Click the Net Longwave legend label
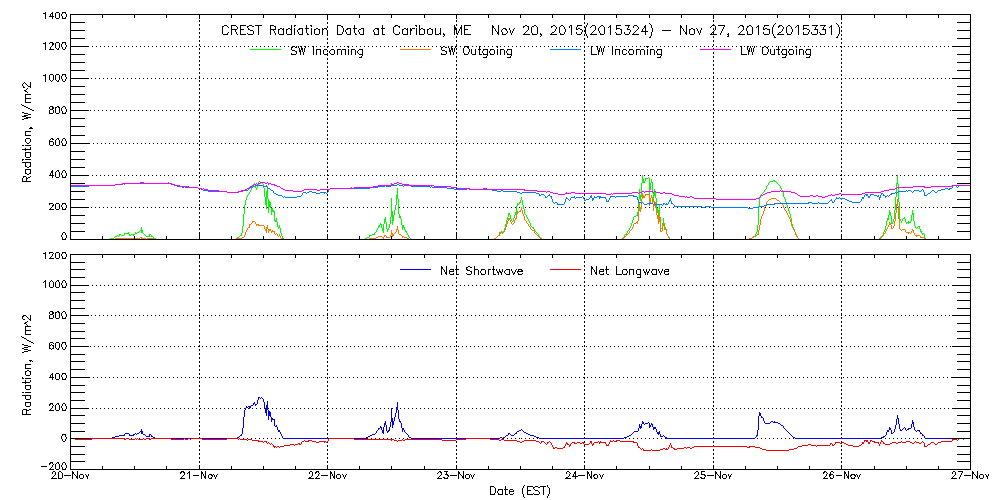The width and height of the screenshot is (1000, 500). tap(637, 271)
